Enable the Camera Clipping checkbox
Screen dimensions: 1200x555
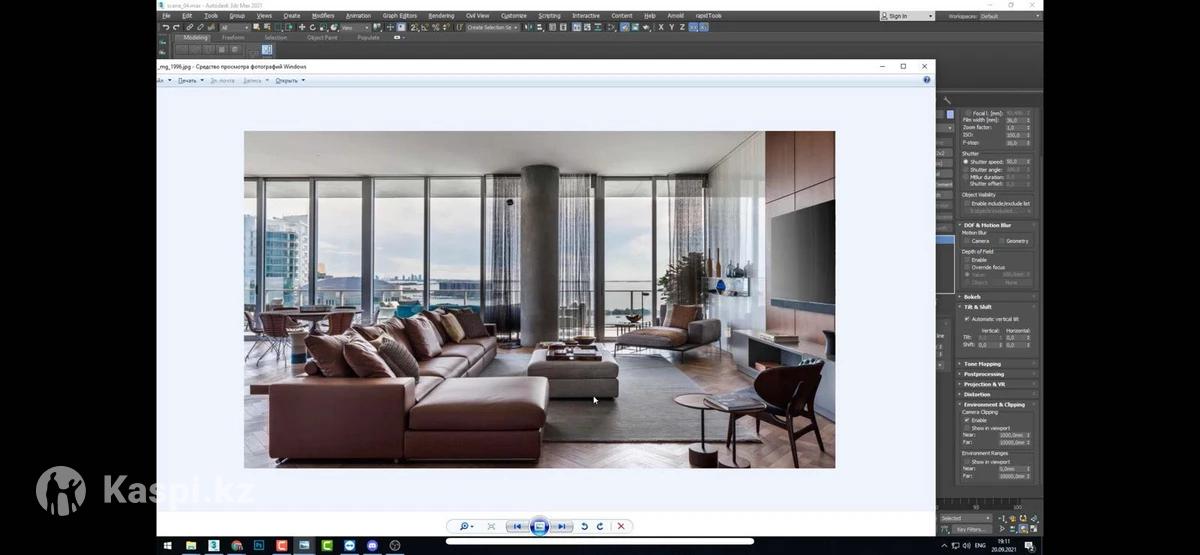point(966,420)
